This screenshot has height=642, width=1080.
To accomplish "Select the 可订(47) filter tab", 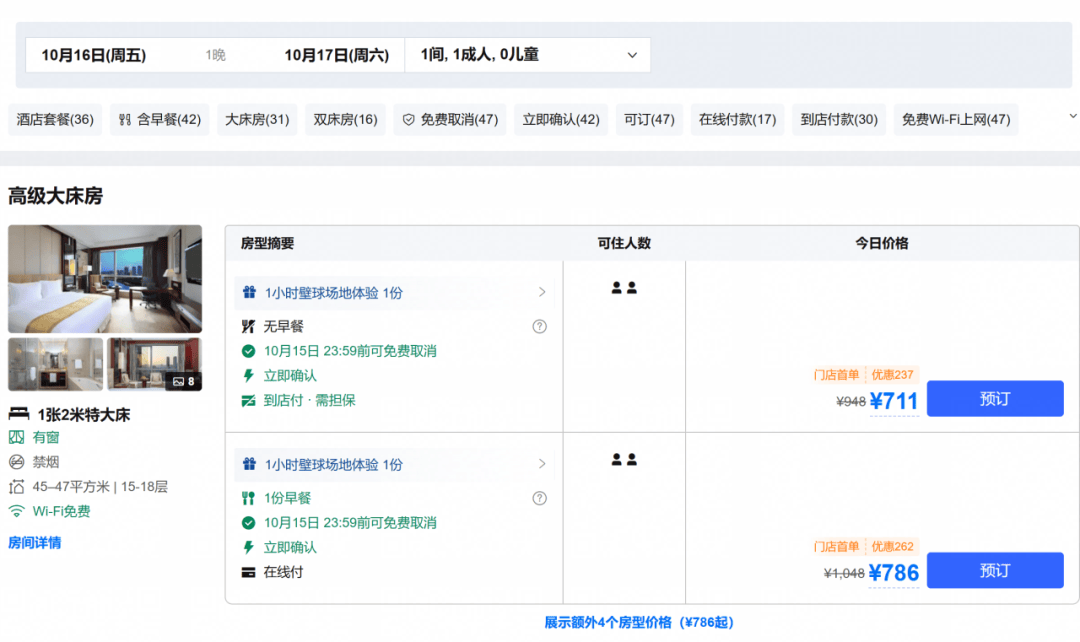I will (x=649, y=120).
